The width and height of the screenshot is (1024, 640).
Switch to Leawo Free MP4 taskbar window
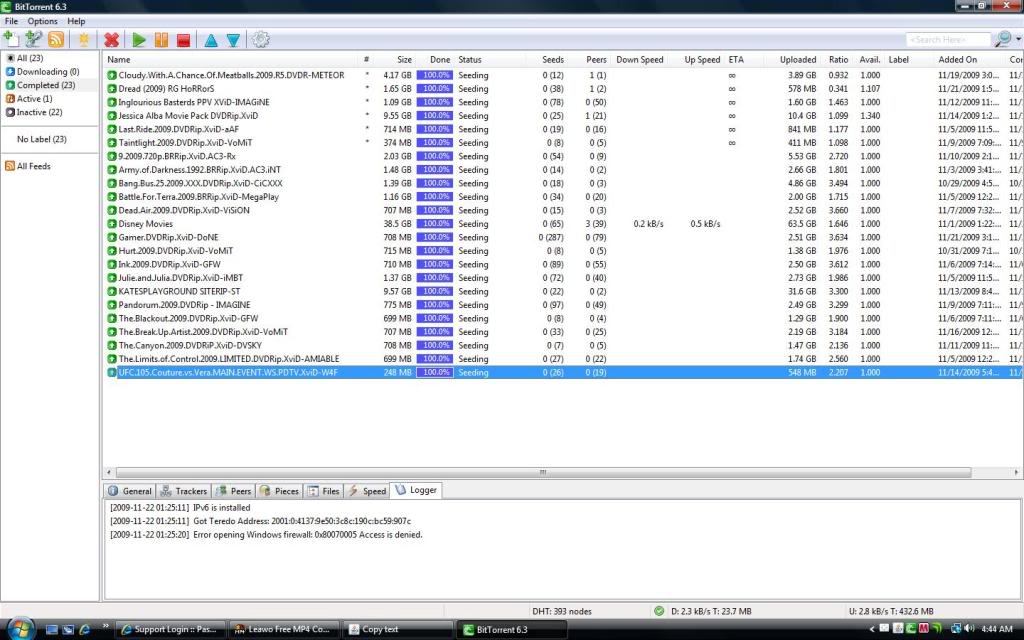pos(284,630)
